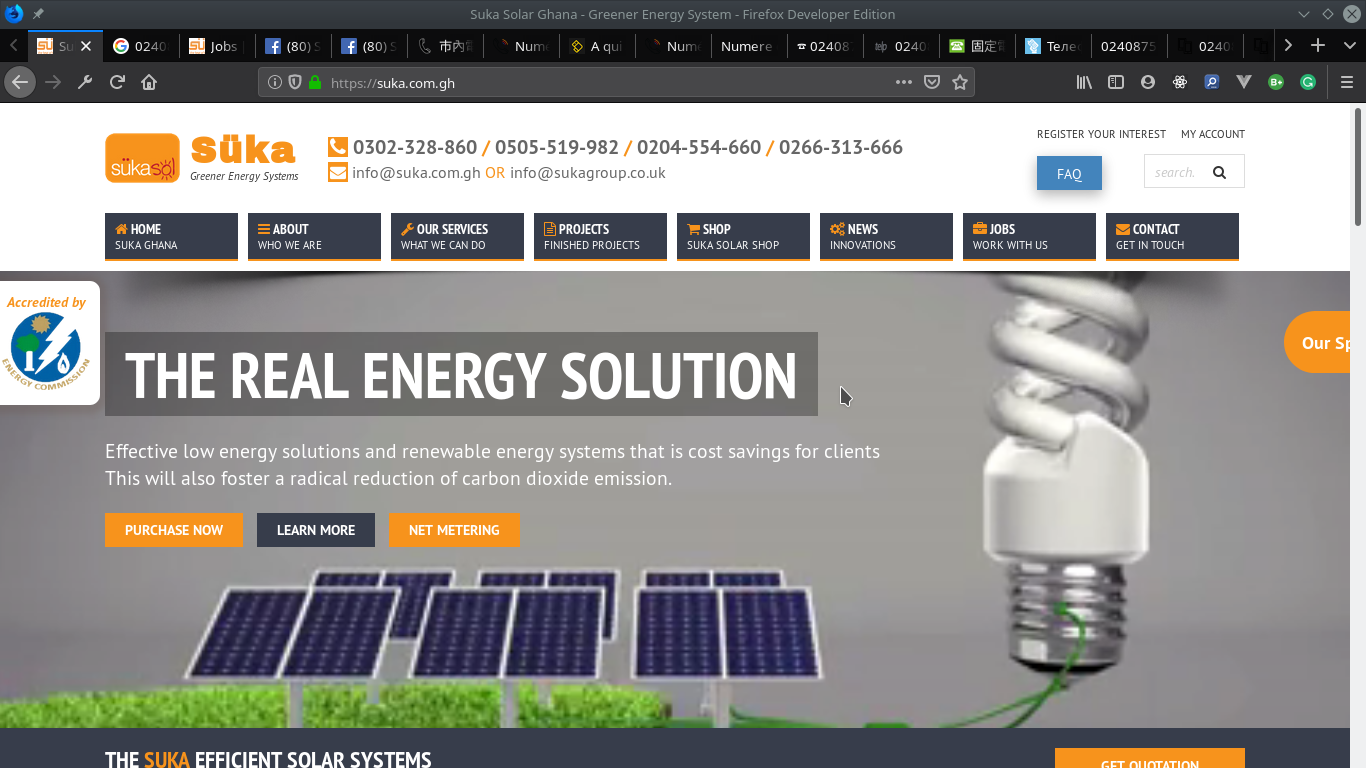Open OUR SERVICES menu item
The height and width of the screenshot is (768, 1366).
click(x=457, y=236)
